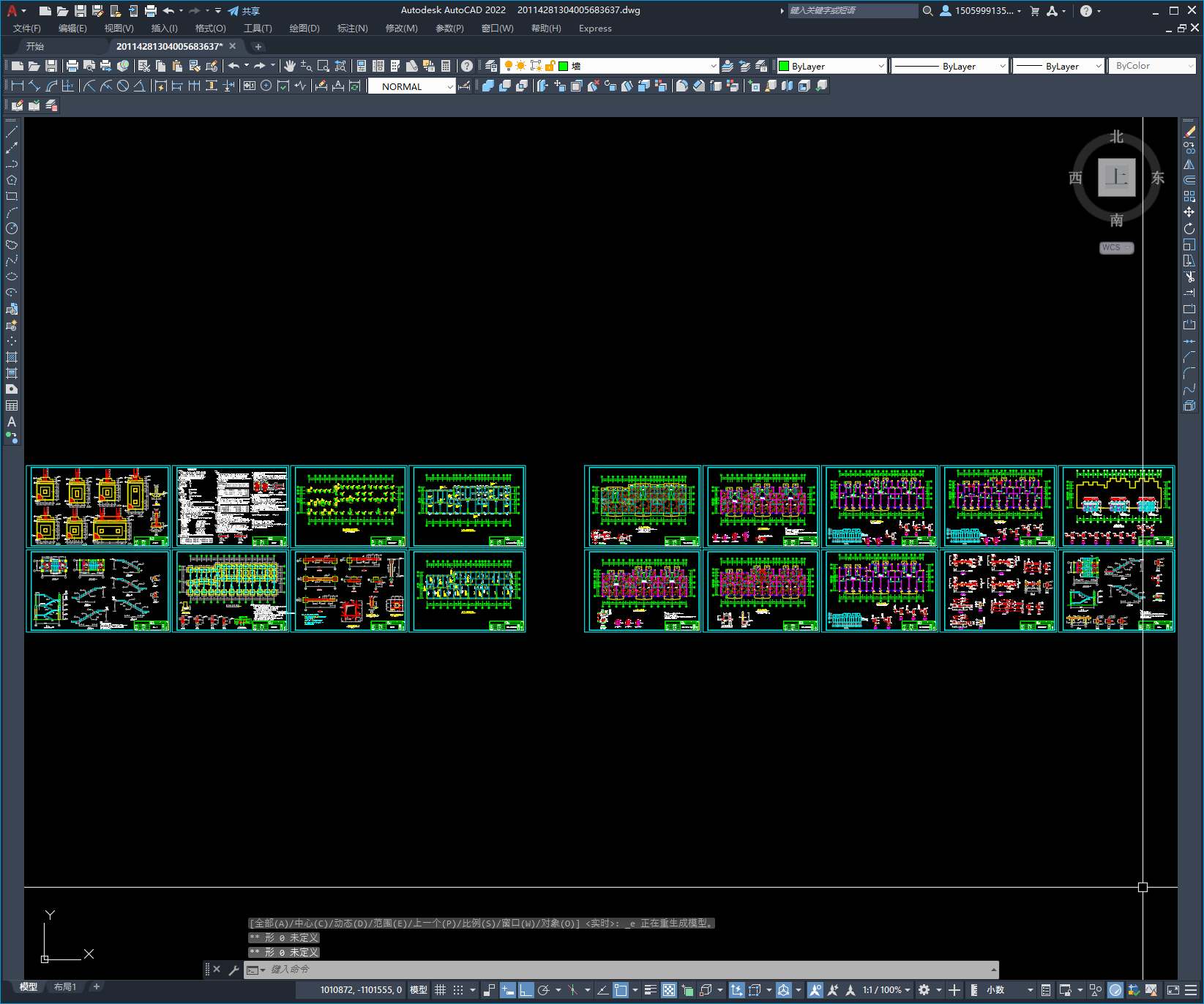1204x1004 pixels.
Task: Select the Polygon draw tool
Action: click(12, 180)
